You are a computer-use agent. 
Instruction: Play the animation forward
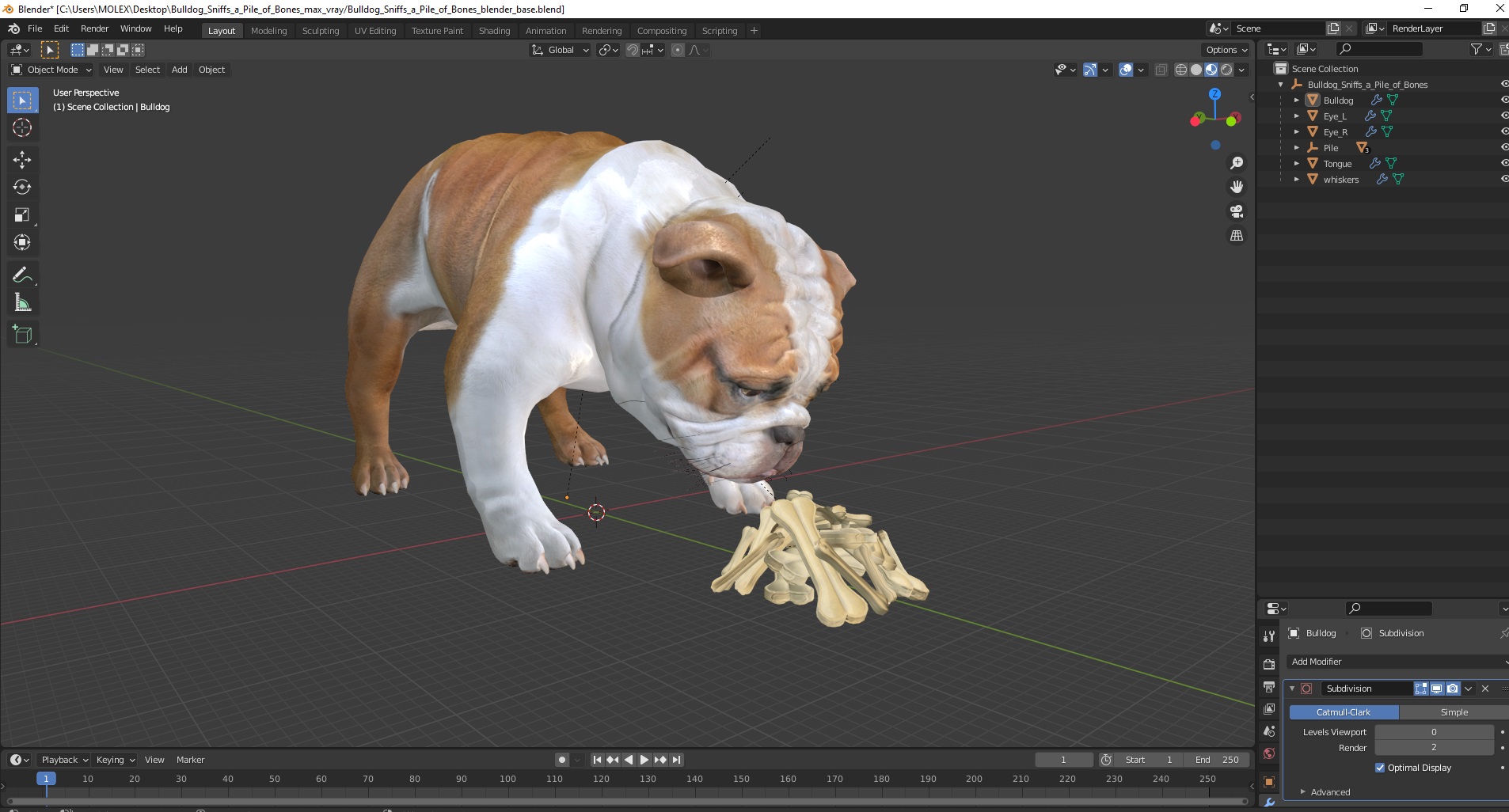(x=644, y=760)
